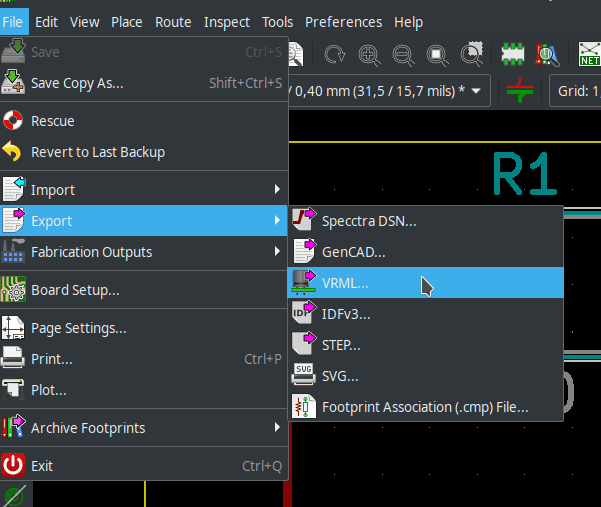This screenshot has width=601, height=507.
Task: Select Revert to Last Backup
Action: click(144, 152)
